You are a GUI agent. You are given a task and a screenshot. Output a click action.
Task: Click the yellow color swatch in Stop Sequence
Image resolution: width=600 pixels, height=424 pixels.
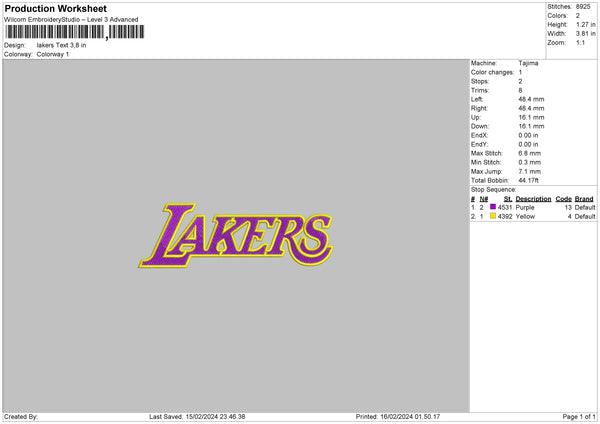tap(493, 216)
